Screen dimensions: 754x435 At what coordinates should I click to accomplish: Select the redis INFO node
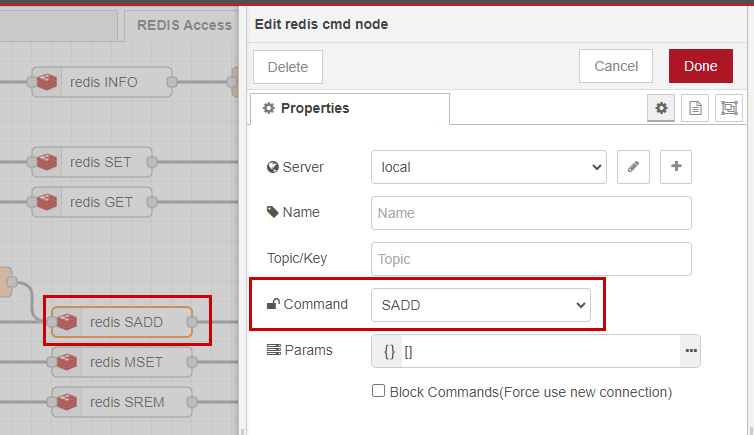point(102,82)
